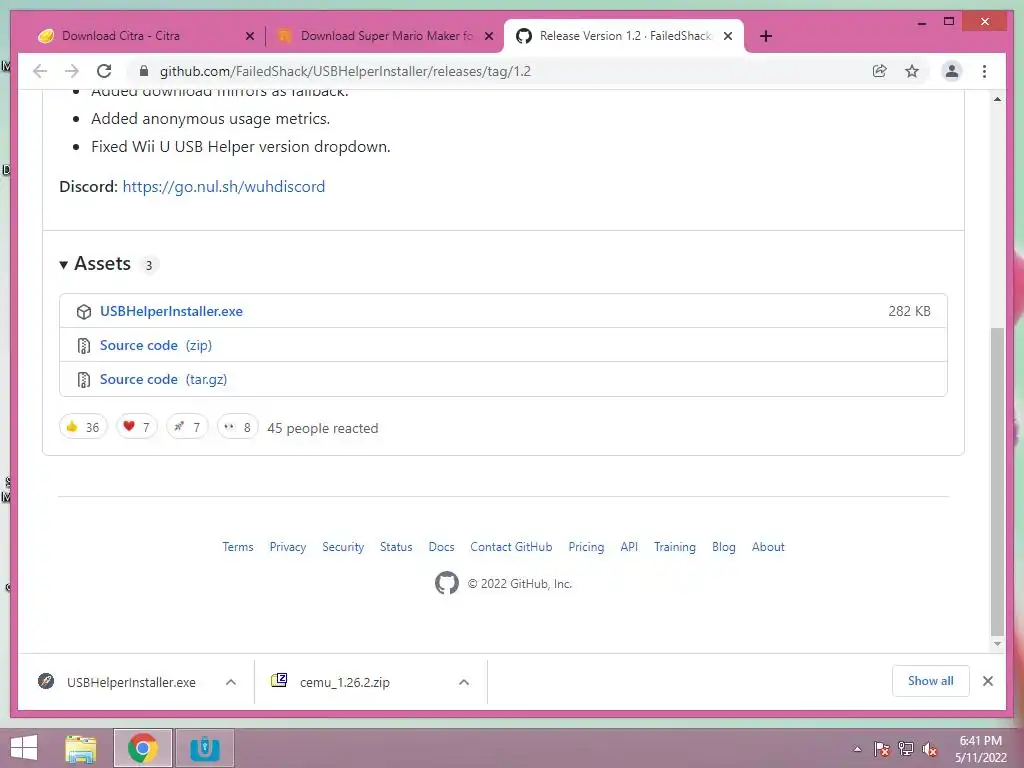Viewport: 1024px width, 768px height.
Task: Open the Chrome three-dot menu
Action: (984, 71)
